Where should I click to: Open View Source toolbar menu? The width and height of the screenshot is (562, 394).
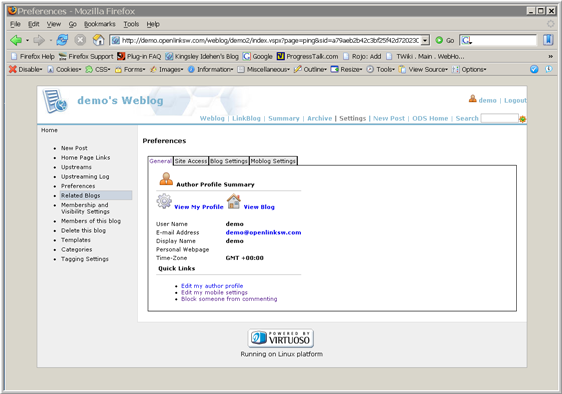coord(423,69)
